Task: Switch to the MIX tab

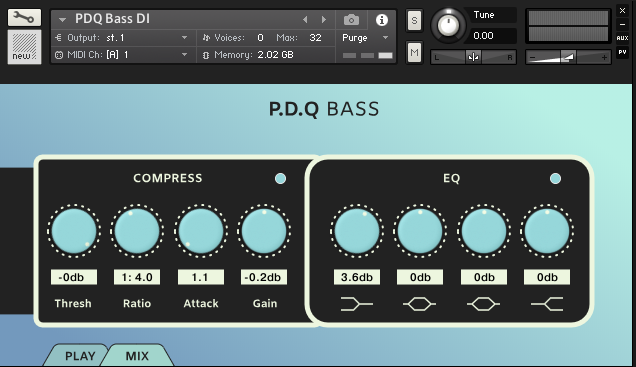Action: [x=138, y=356]
